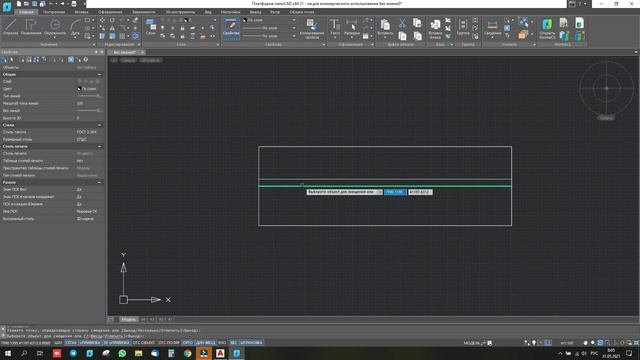Expand the rectangle tool dropdown arrow

[x=93, y=20]
